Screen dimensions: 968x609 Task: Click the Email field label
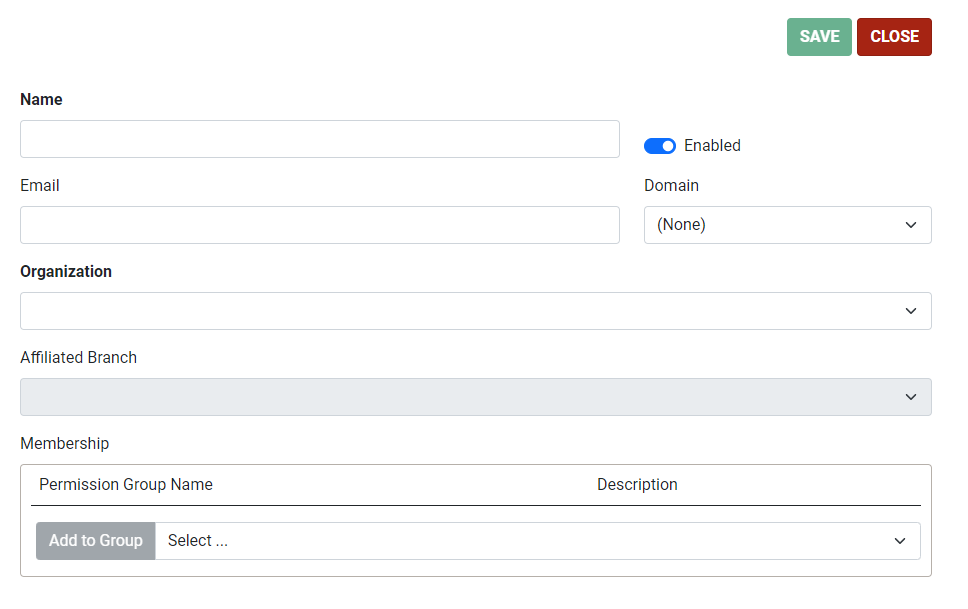(x=40, y=185)
